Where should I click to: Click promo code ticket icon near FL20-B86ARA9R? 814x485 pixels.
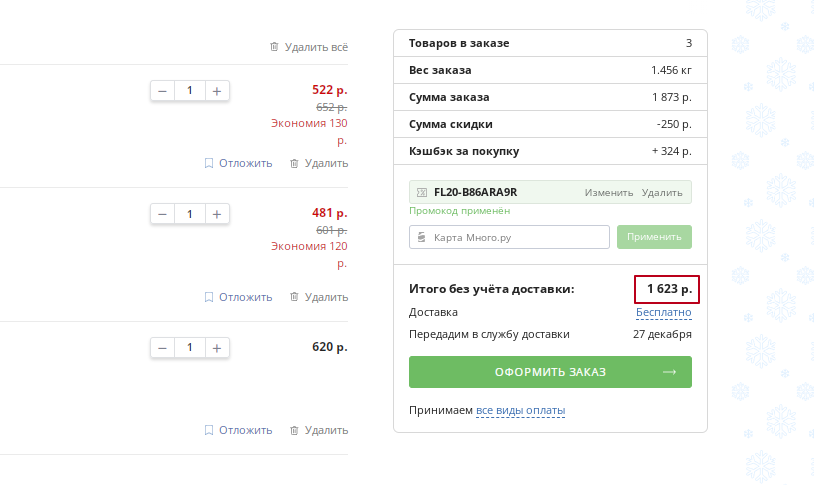pyautogui.click(x=422, y=192)
